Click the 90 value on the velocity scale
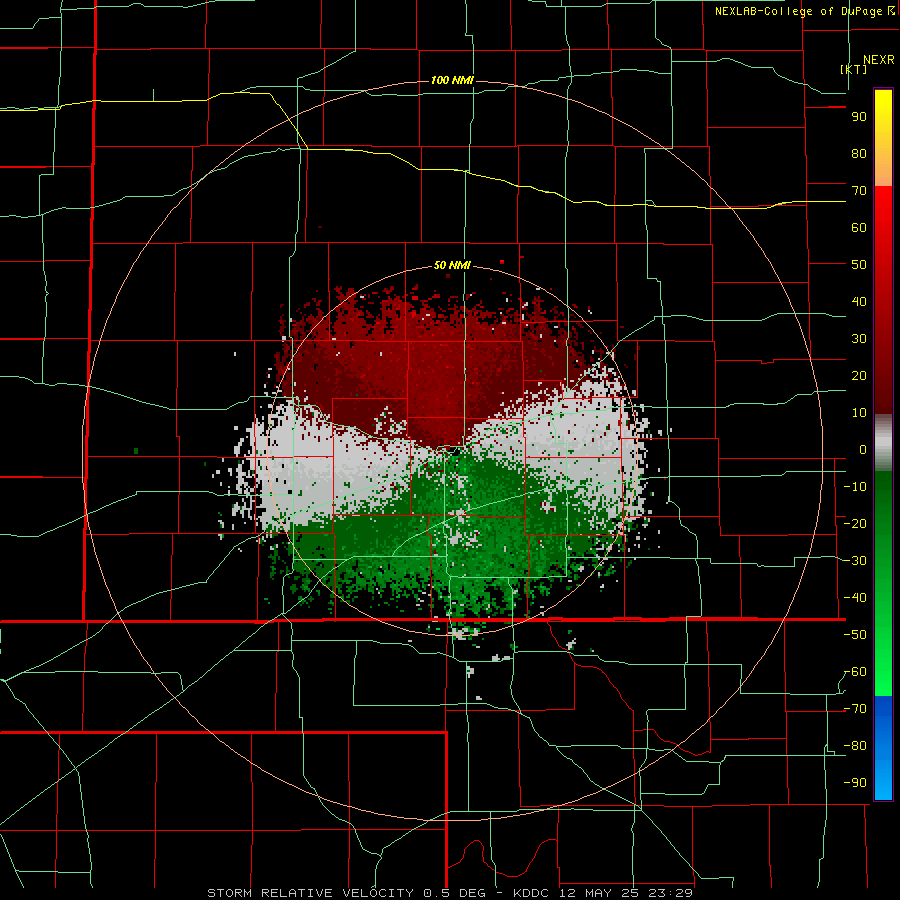Screen dimensions: 900x900 (859, 117)
